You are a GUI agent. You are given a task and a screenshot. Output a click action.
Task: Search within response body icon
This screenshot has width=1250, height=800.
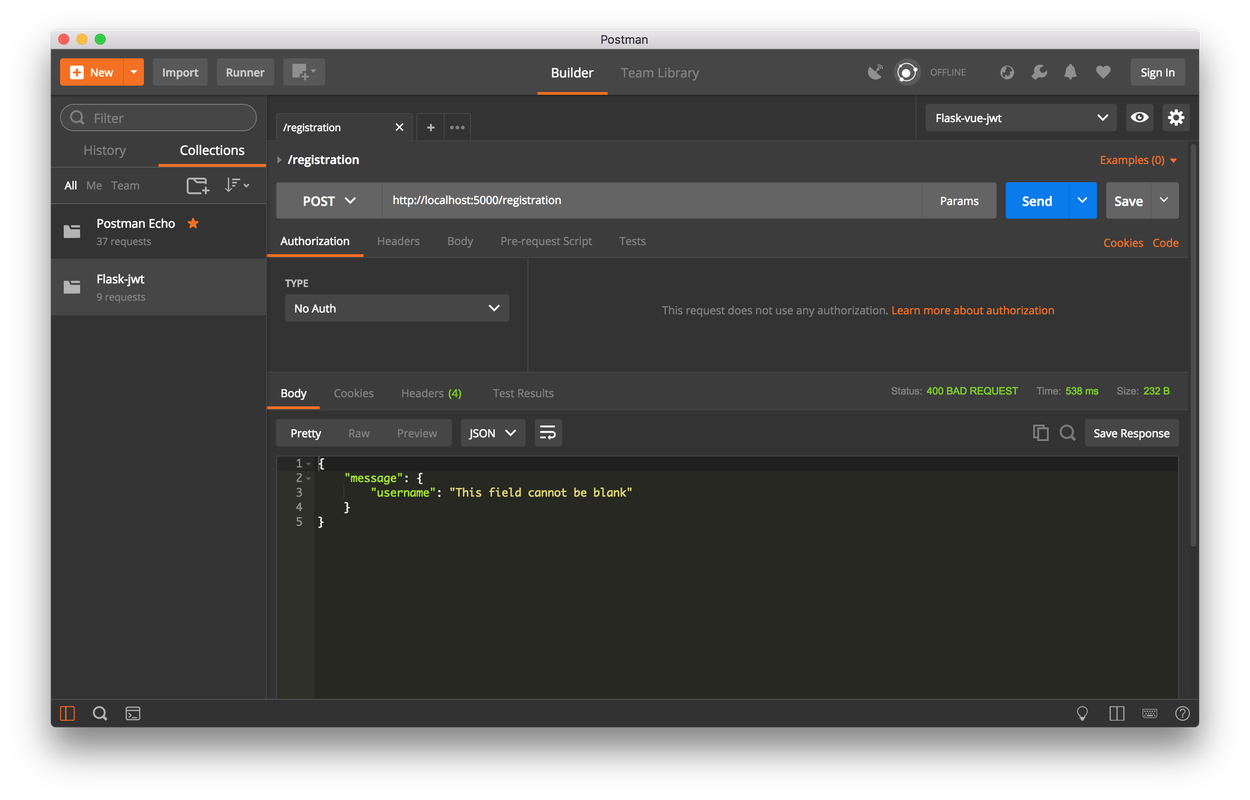pos(1068,433)
